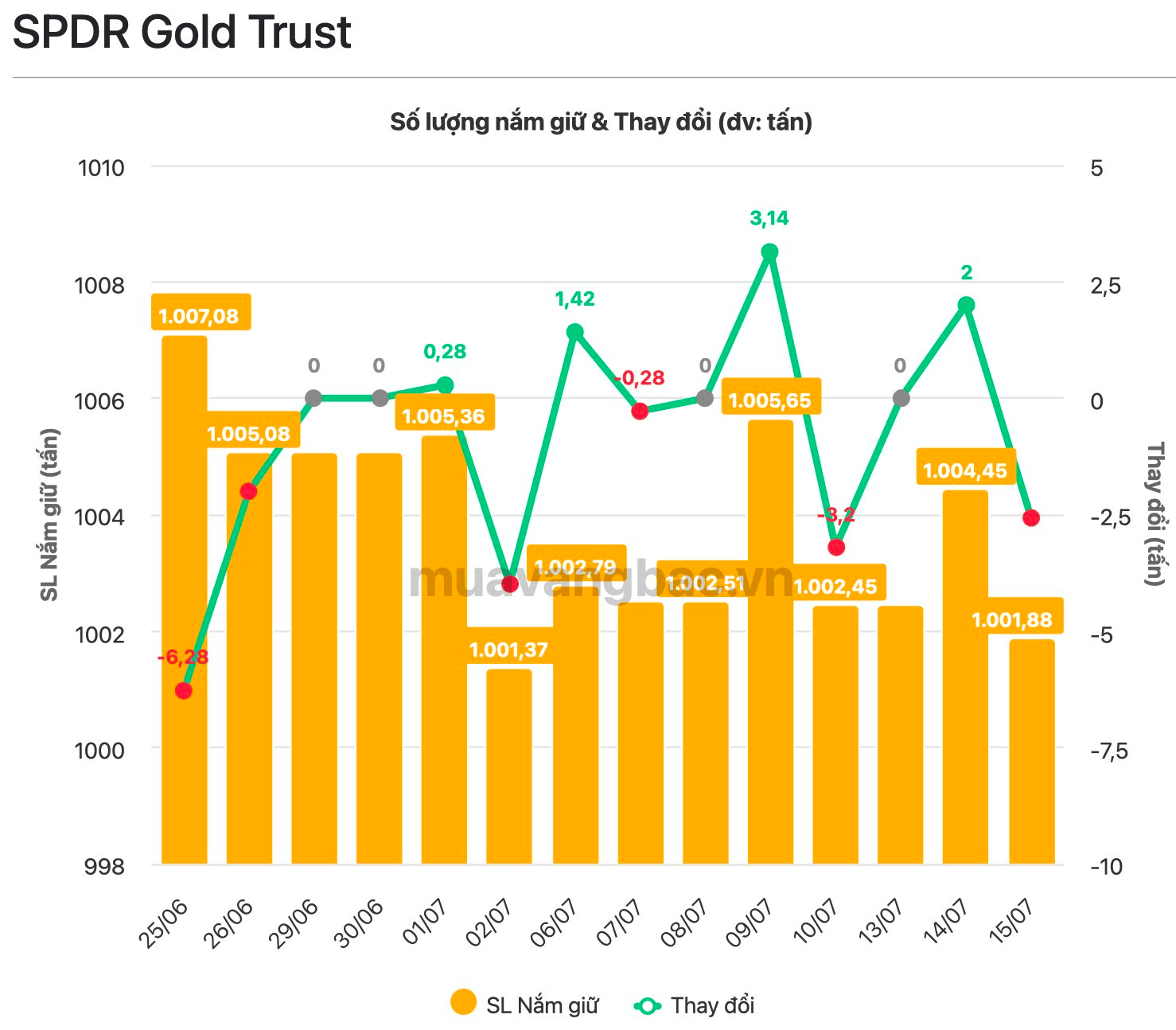
Task: Click the green Thay đổi legend marker
Action: click(x=647, y=1006)
